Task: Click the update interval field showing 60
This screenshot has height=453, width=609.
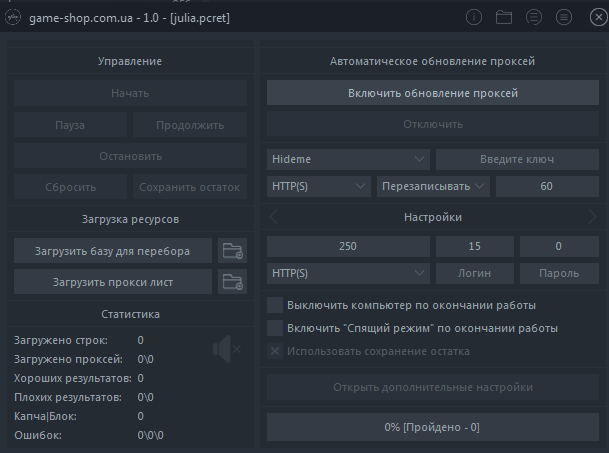Action: 547,186
